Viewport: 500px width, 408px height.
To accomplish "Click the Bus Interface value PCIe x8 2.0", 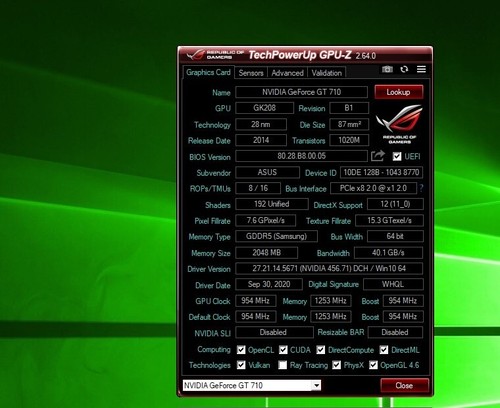I will [373, 188].
